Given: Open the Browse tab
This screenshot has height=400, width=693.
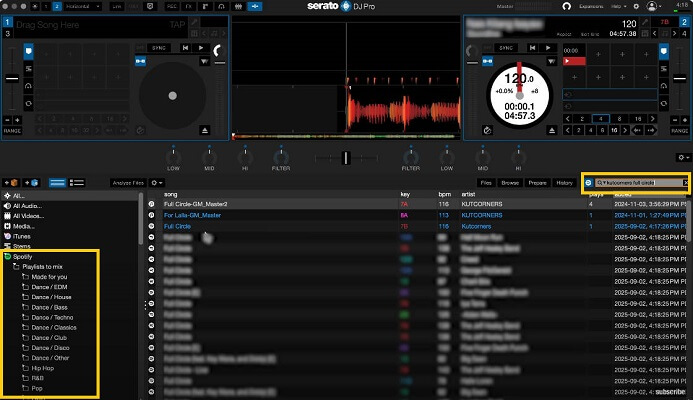Looking at the screenshot, I should click(x=510, y=183).
